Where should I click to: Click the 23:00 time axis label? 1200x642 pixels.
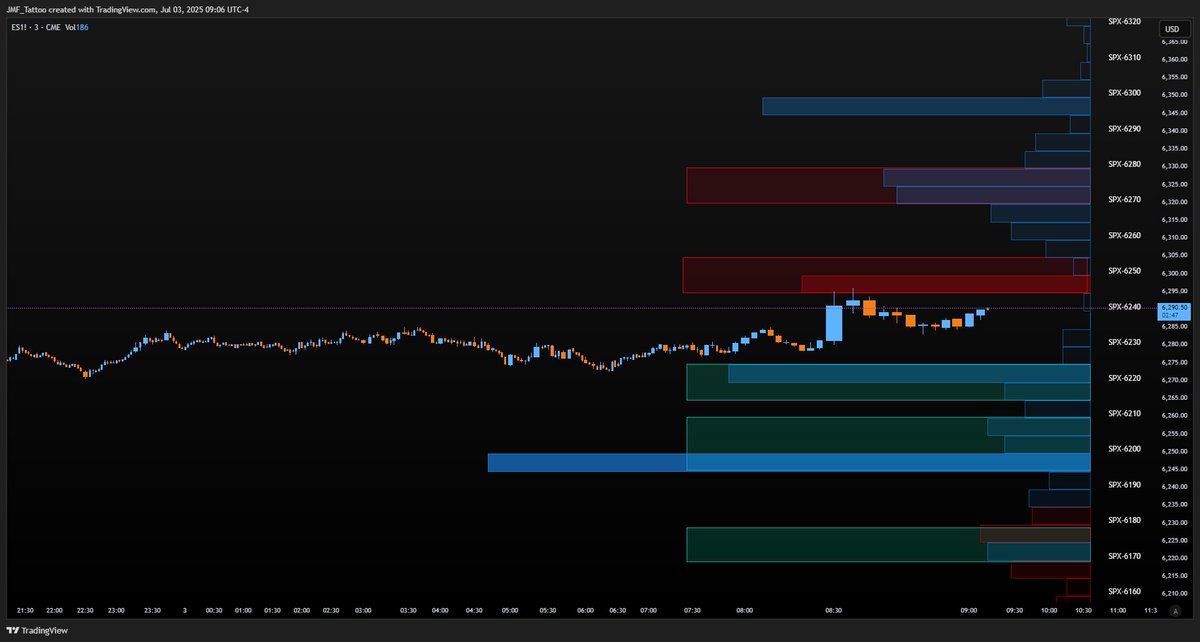tap(117, 610)
